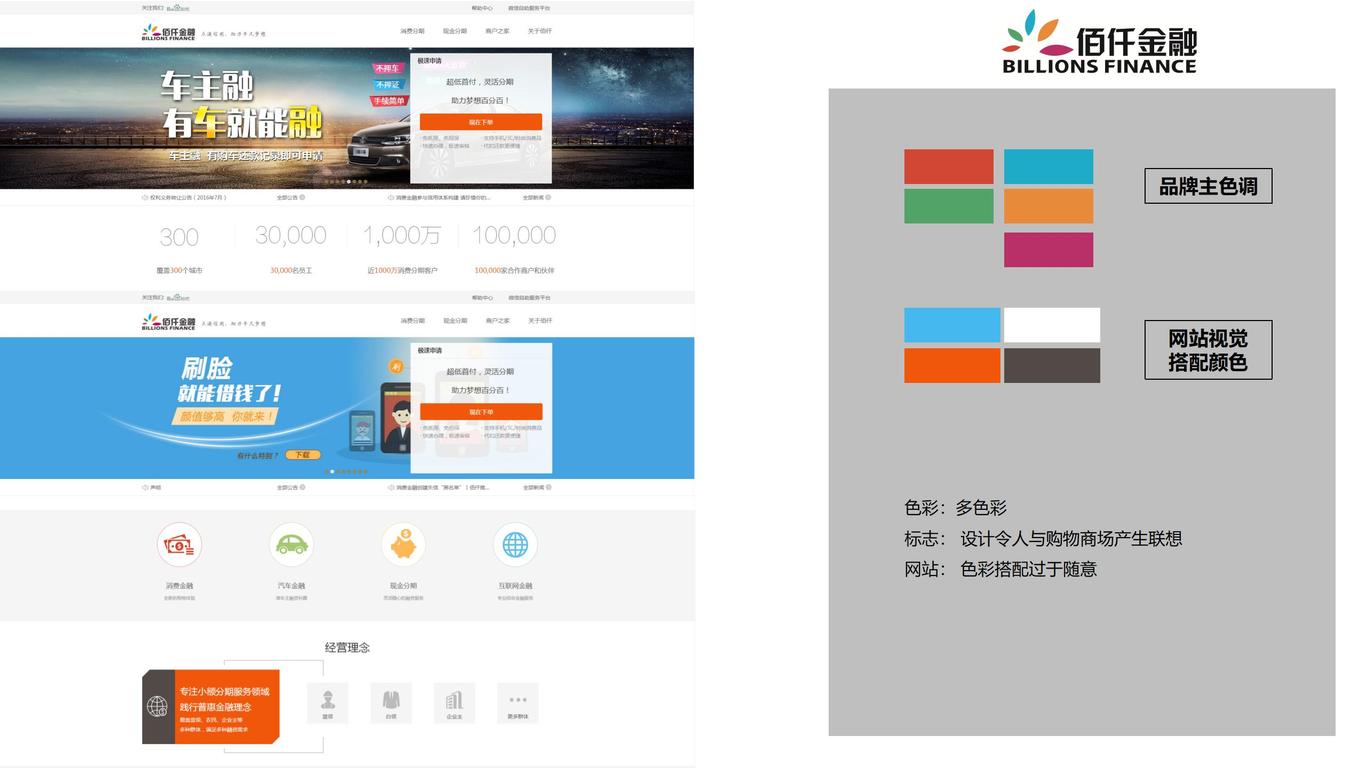
Task: Pick the white website color swatch
Action: pyautogui.click(x=1052, y=325)
